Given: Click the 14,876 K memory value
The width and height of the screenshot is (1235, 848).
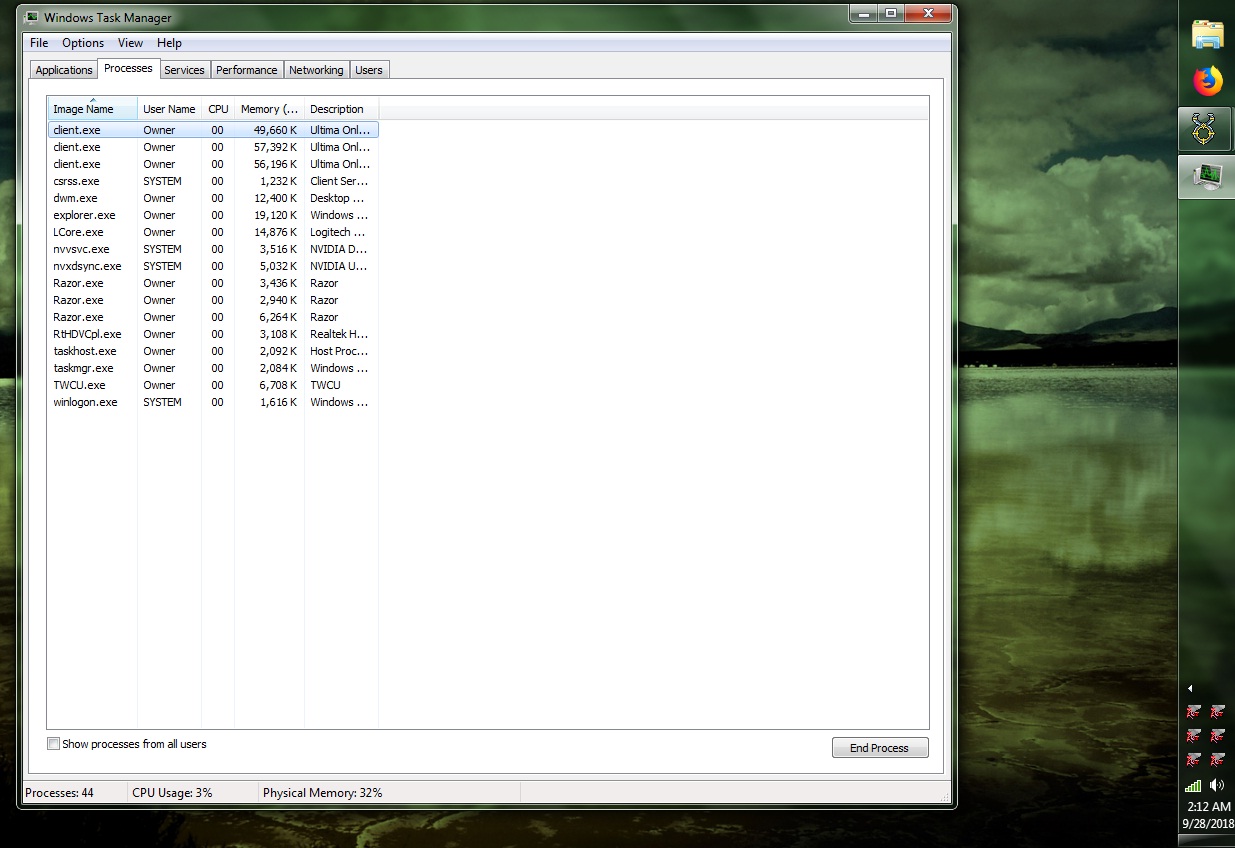Looking at the screenshot, I should click(275, 232).
